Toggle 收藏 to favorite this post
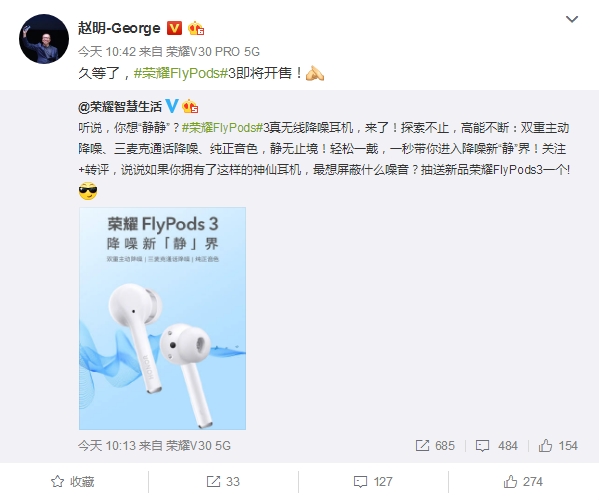This screenshot has width=599, height=500. click(73, 482)
